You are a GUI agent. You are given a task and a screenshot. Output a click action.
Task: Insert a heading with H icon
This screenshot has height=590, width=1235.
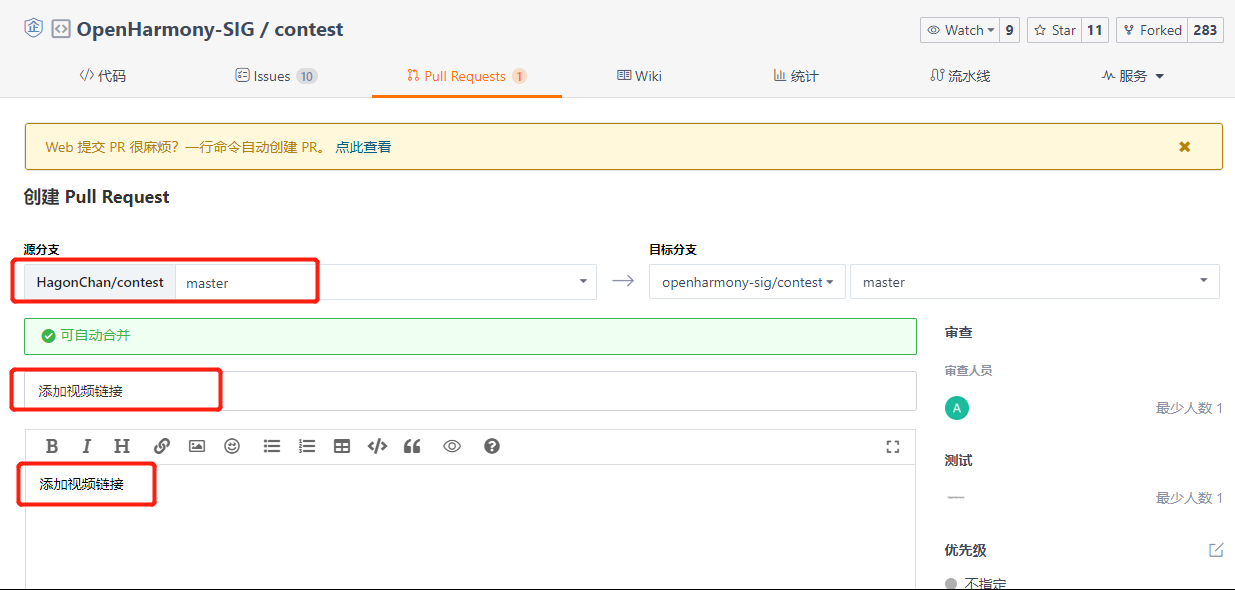pos(122,447)
